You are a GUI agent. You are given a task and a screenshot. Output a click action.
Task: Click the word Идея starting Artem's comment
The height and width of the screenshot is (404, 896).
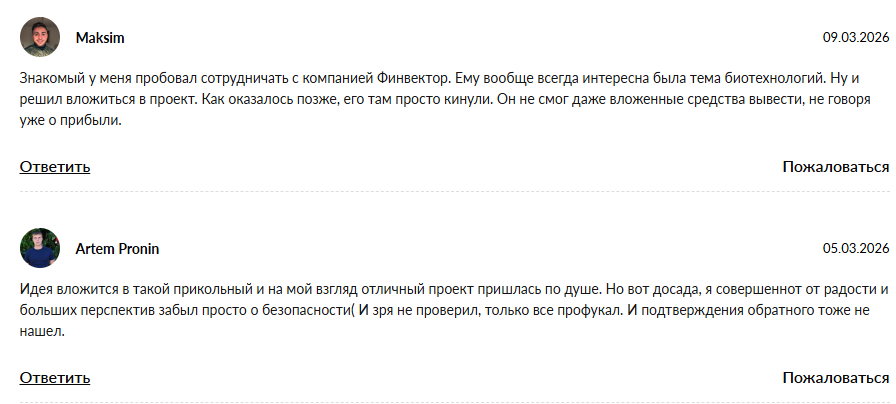pyautogui.click(x=36, y=289)
